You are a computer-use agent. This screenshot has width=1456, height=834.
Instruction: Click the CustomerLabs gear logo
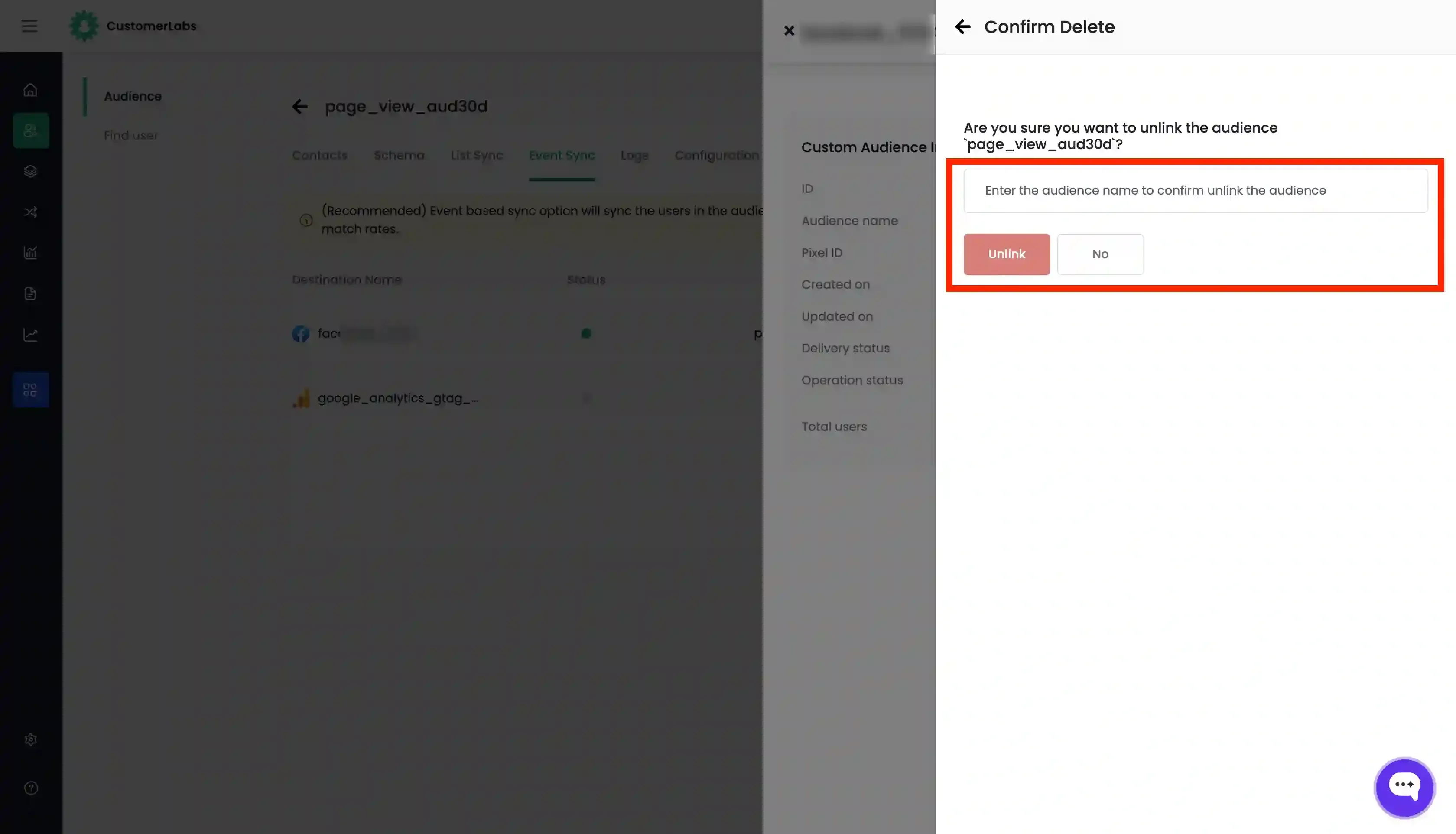point(84,26)
